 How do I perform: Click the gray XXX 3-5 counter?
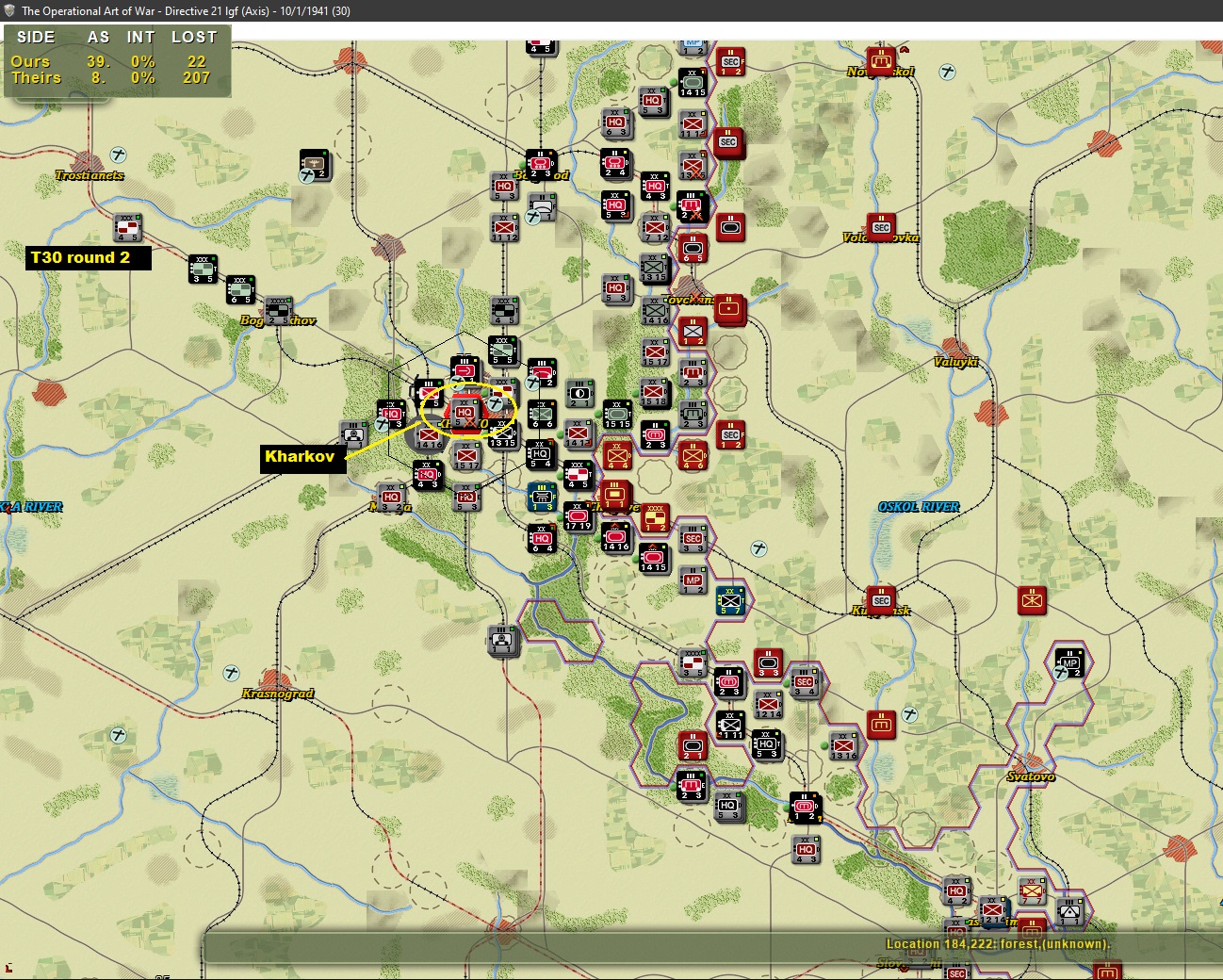coord(203,269)
